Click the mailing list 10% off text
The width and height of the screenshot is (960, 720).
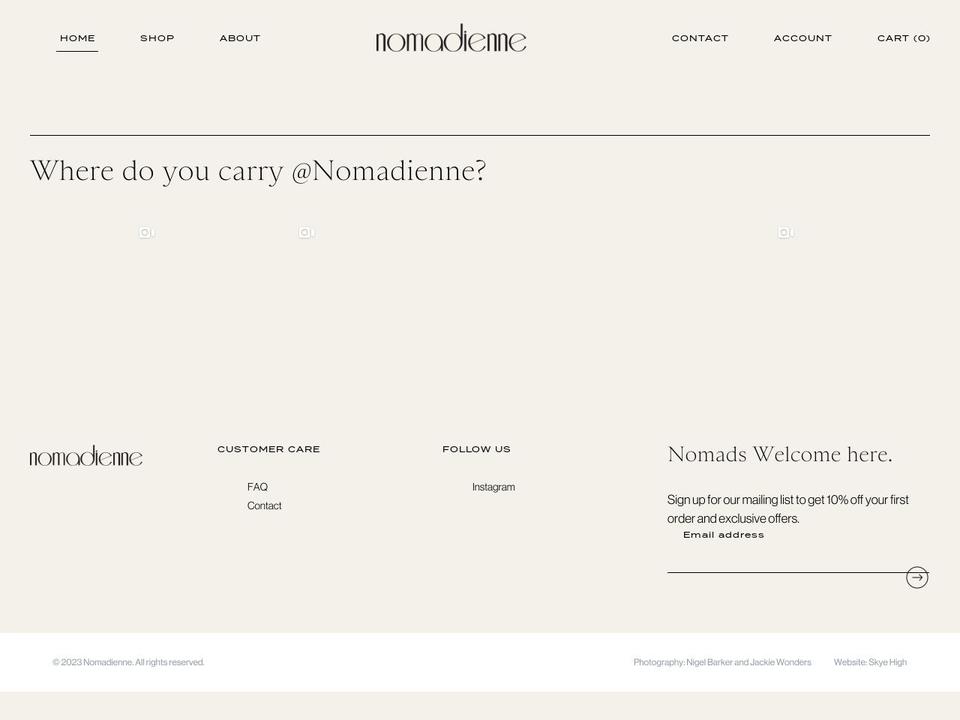788,509
